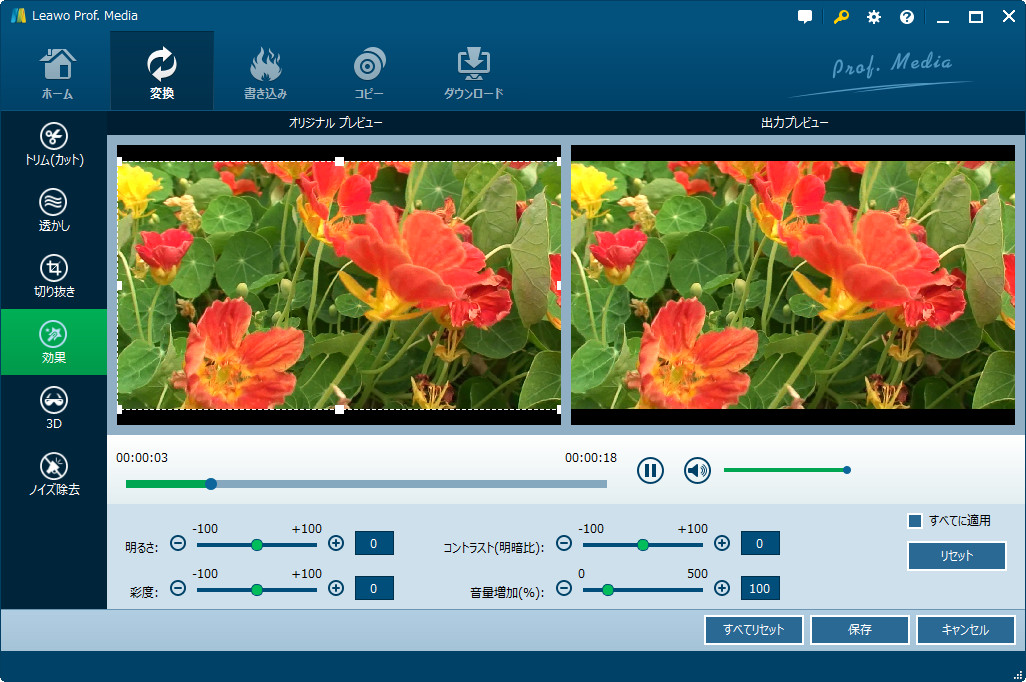Screen dimensions: 1026x682
Task: Click the コントラスト contrast value field
Action: [x=760, y=543]
